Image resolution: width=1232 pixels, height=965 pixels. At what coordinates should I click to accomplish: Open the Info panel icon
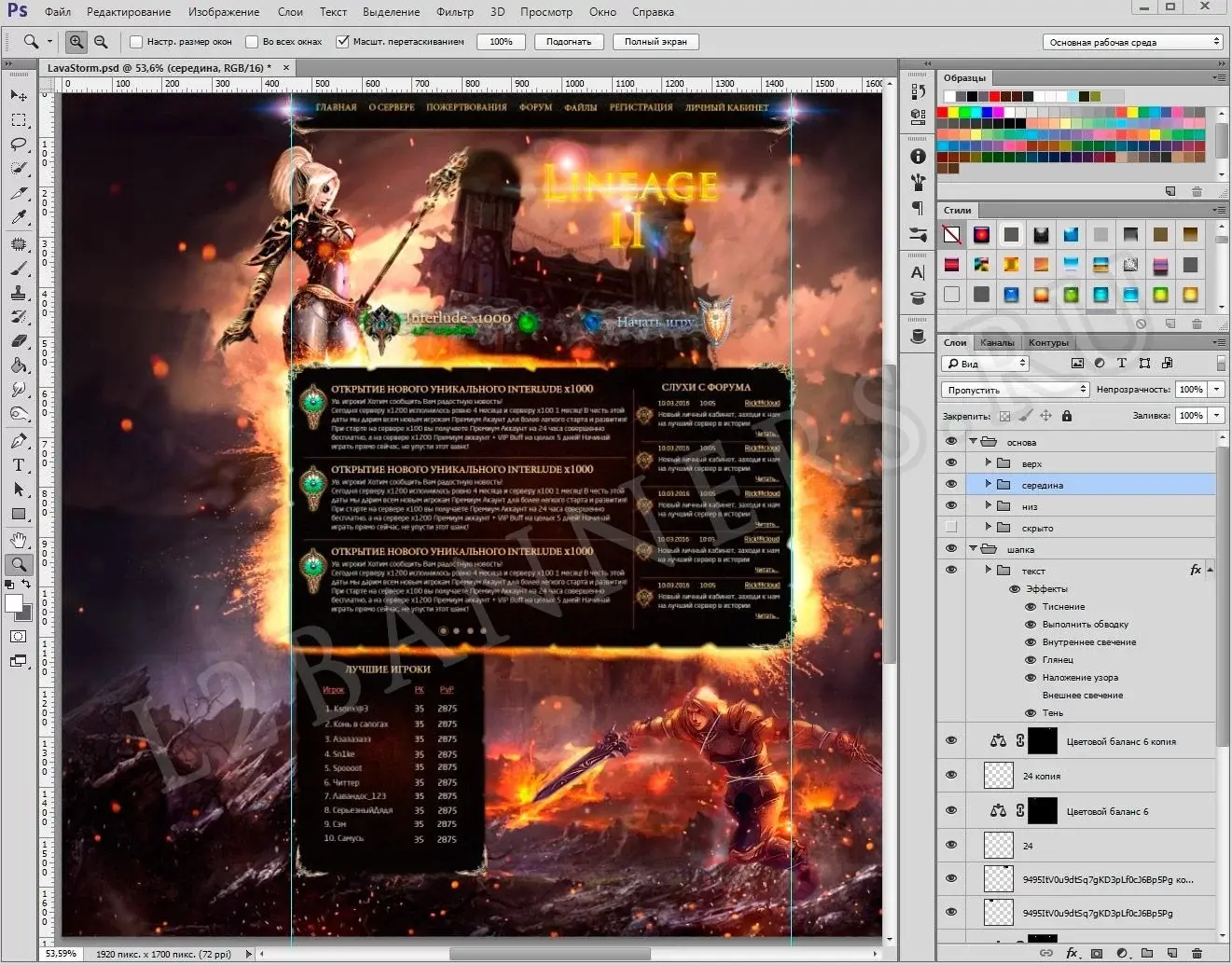[918, 157]
